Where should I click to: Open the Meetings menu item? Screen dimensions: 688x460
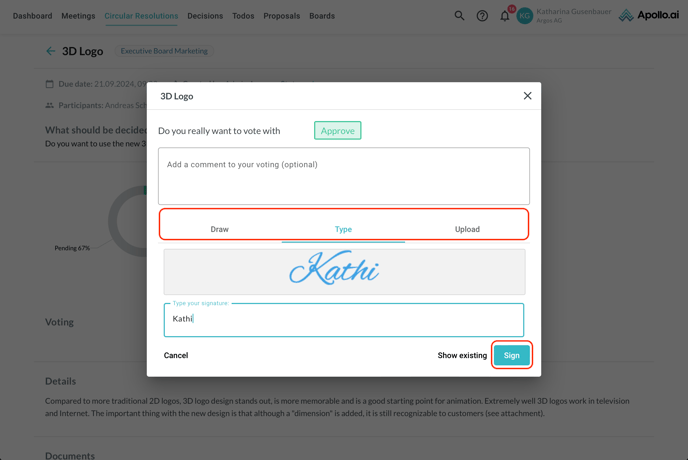point(78,16)
